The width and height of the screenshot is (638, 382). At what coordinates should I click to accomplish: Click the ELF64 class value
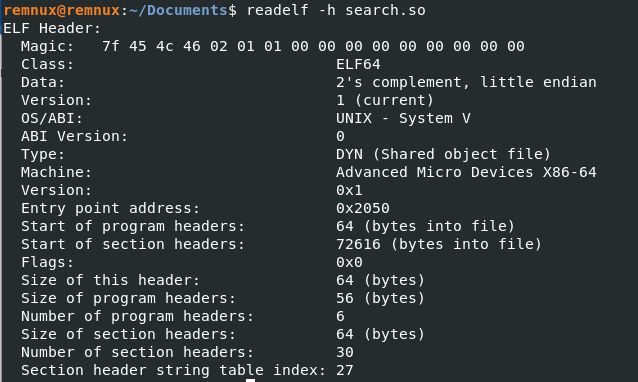358,64
